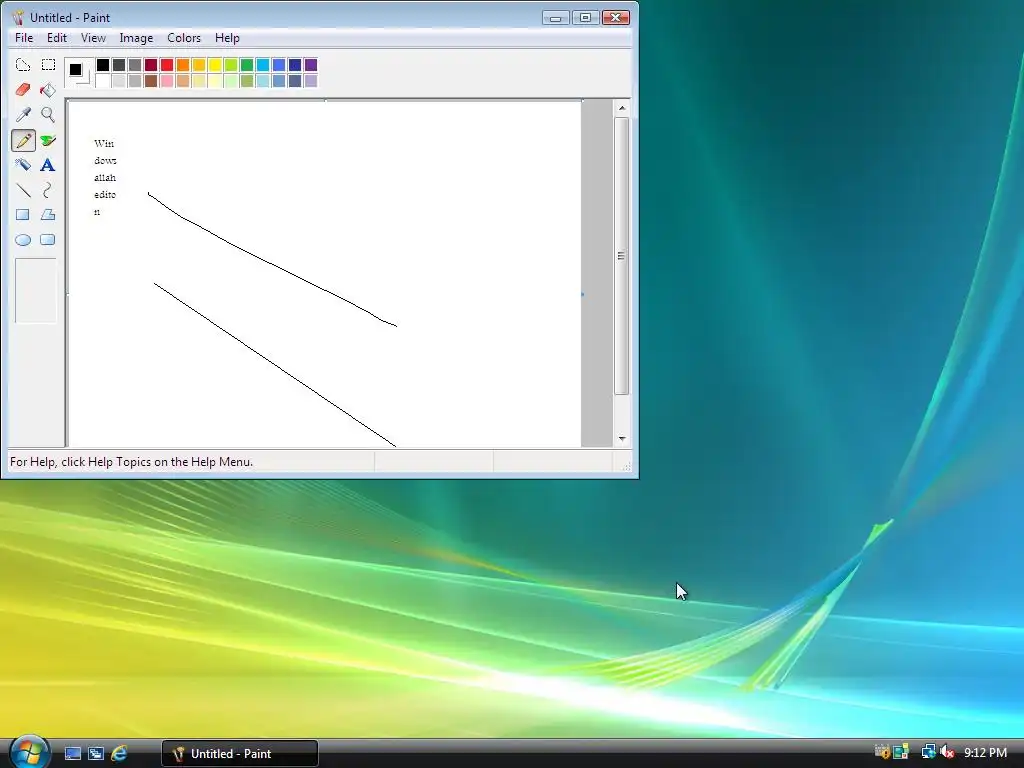This screenshot has height=768, width=1024.
Task: Pick the purple color swatch
Action: pos(311,65)
